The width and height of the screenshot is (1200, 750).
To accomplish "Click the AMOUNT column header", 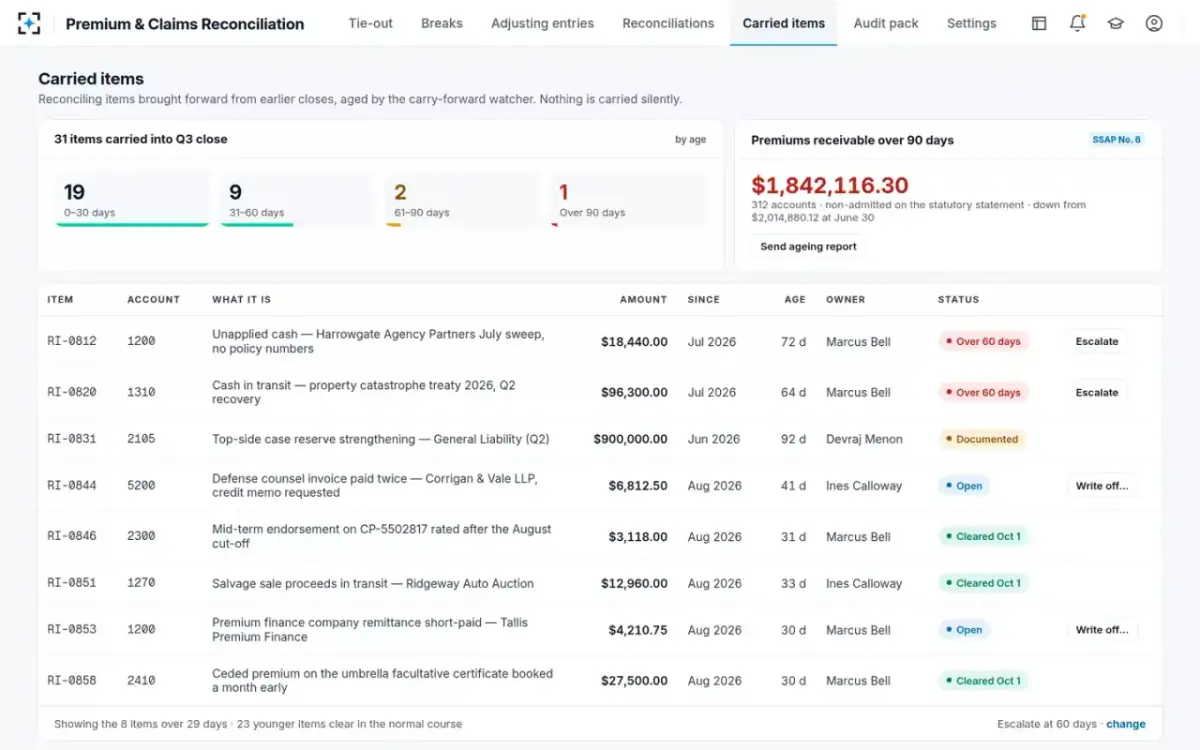I will [x=643, y=300].
